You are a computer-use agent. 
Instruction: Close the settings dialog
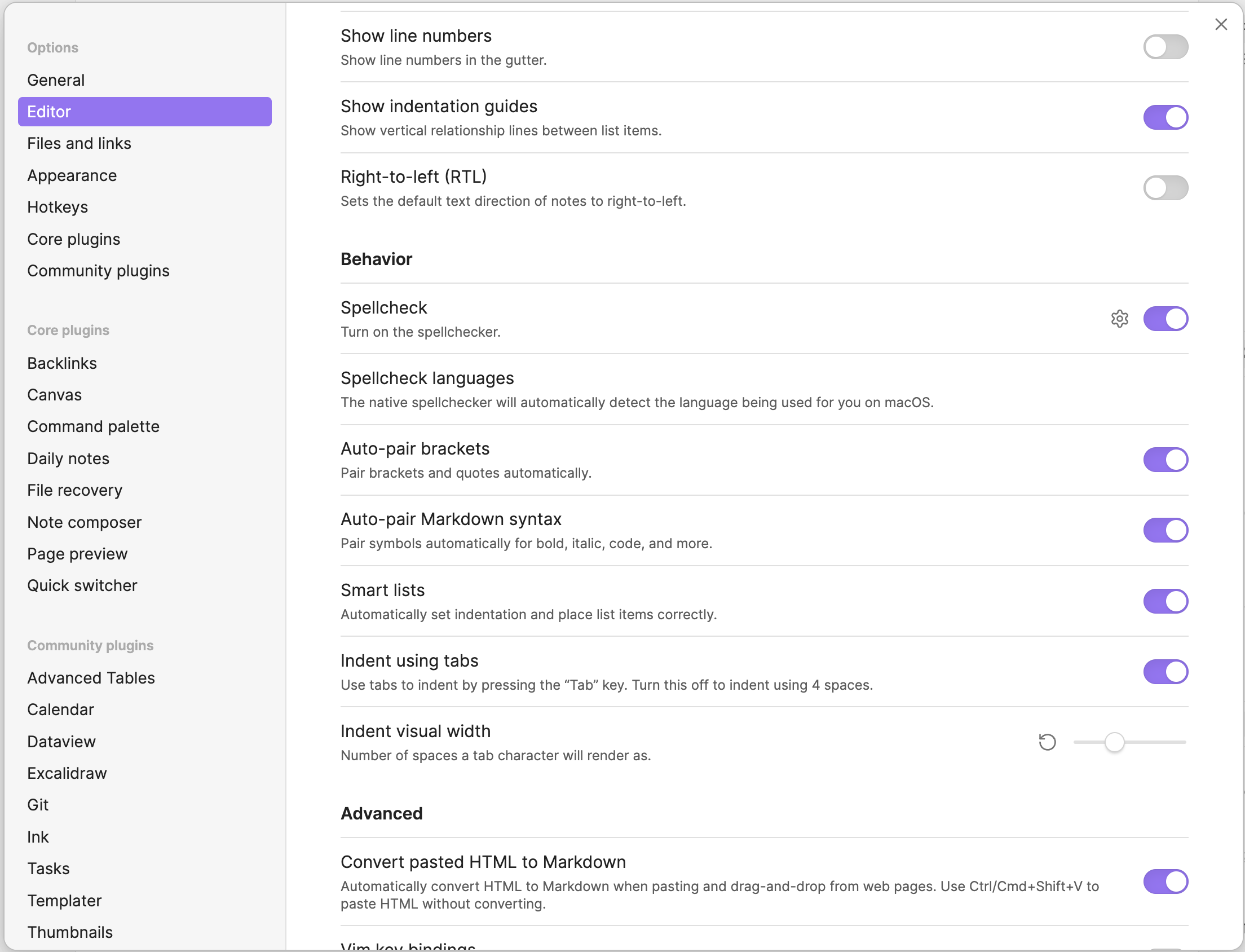point(1221,24)
